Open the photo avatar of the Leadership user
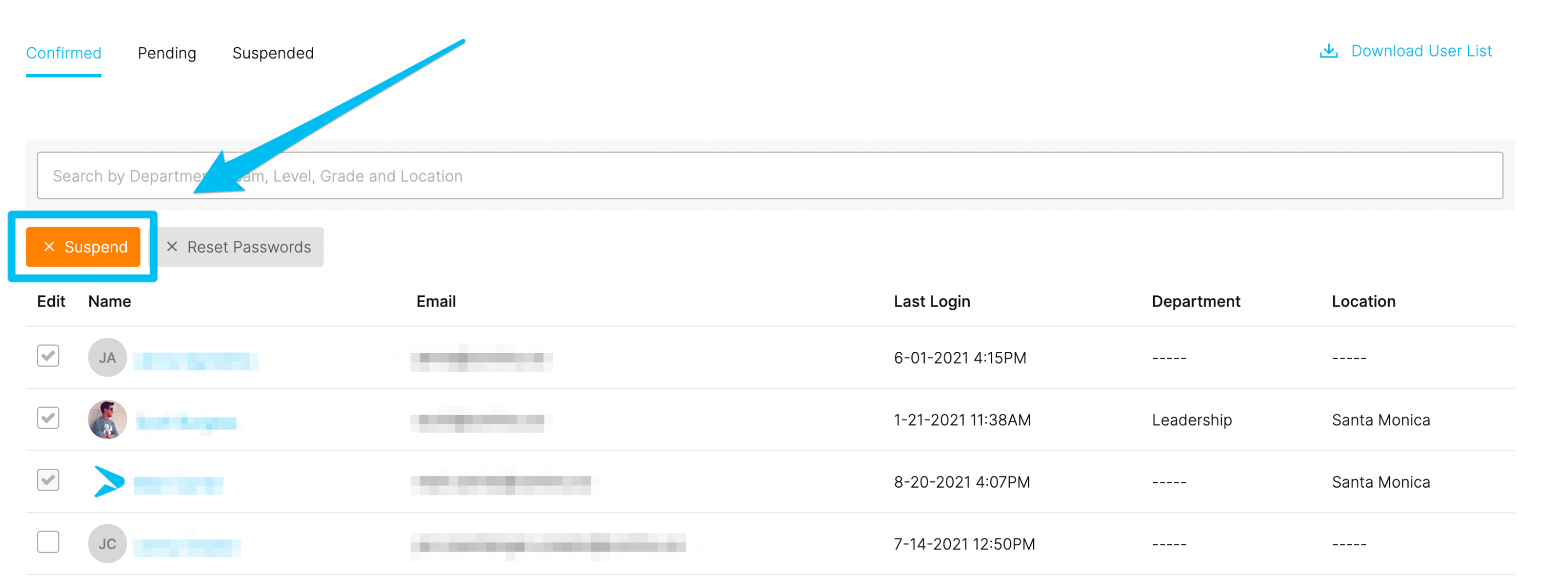 [x=107, y=420]
